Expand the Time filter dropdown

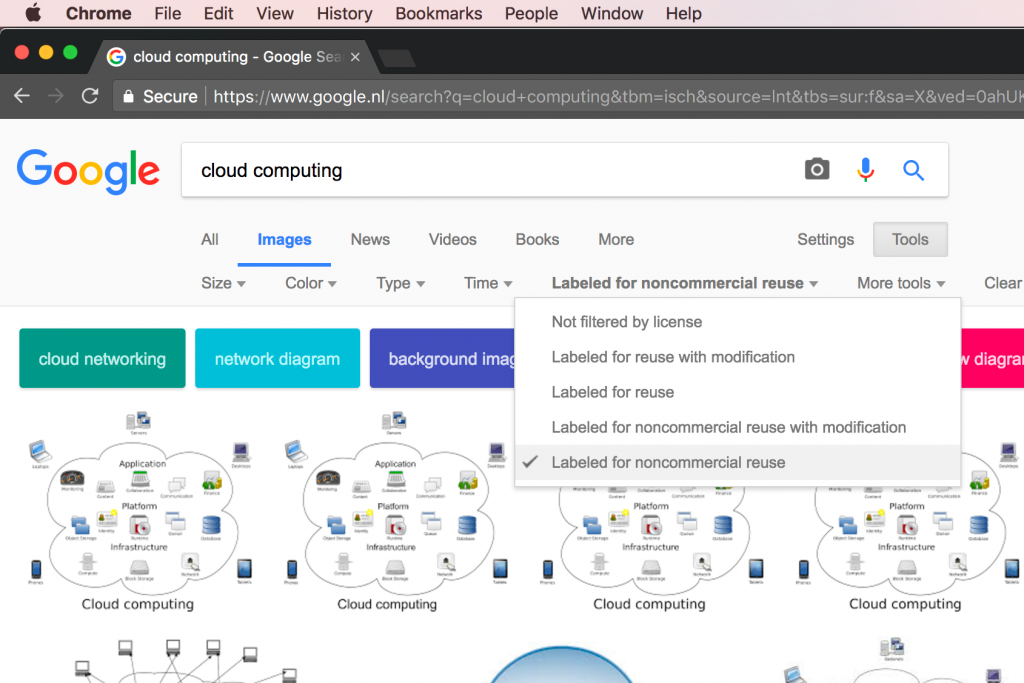pyautogui.click(x=488, y=283)
